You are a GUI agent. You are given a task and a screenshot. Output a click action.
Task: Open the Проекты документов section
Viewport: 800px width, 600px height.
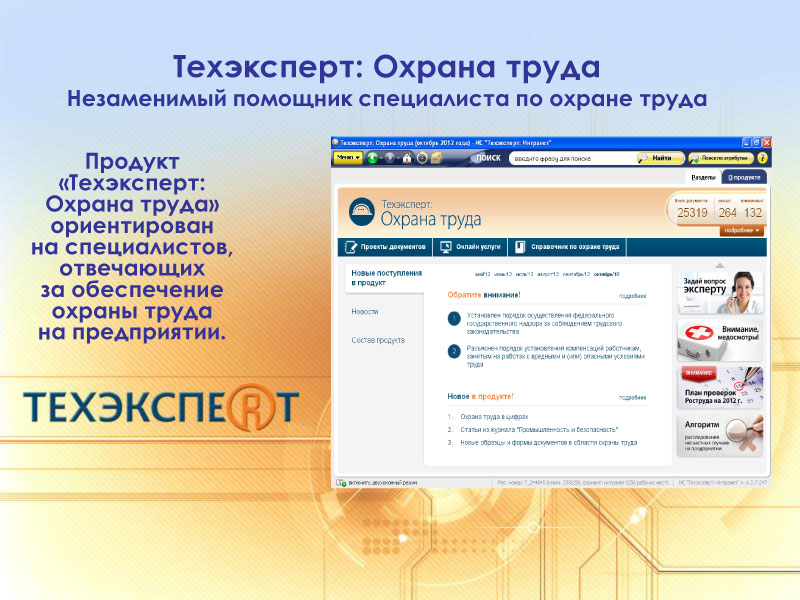point(386,247)
